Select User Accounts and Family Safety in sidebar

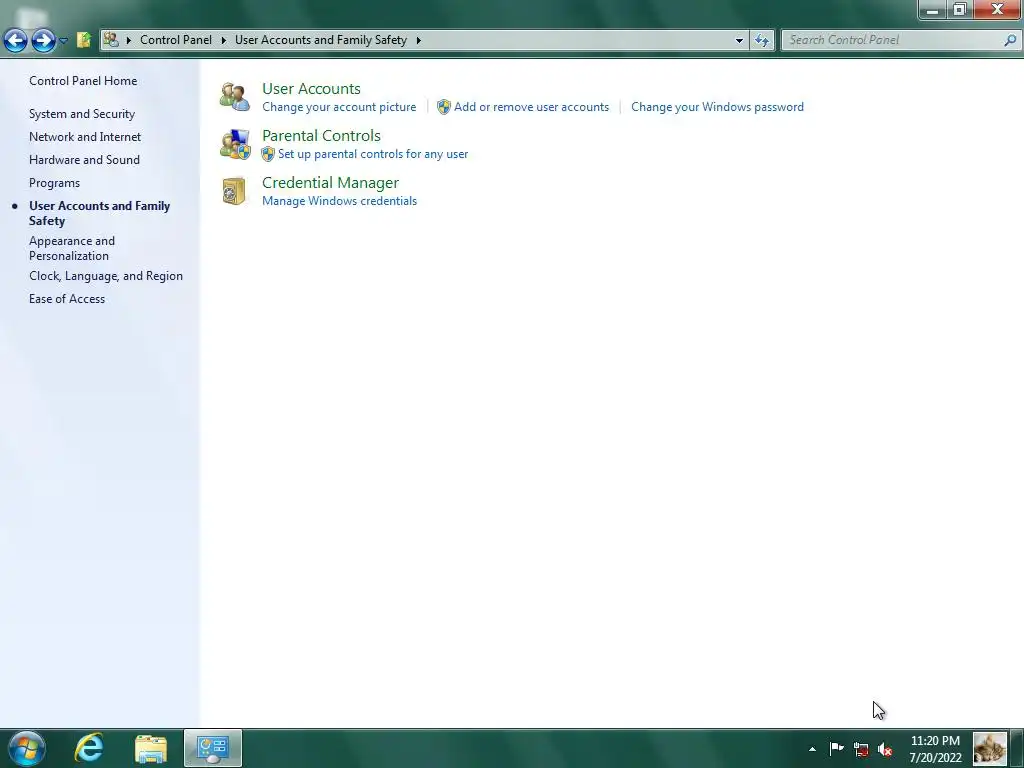pyautogui.click(x=99, y=213)
